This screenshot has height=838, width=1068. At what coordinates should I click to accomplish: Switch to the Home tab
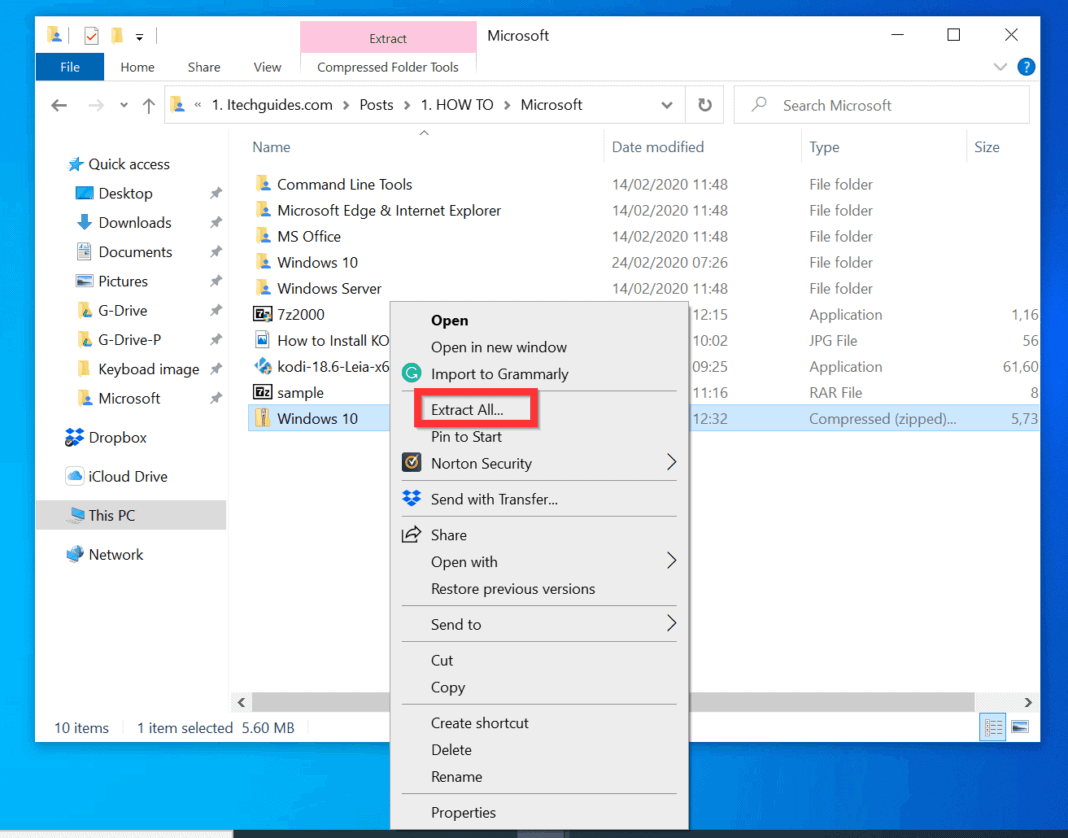137,67
